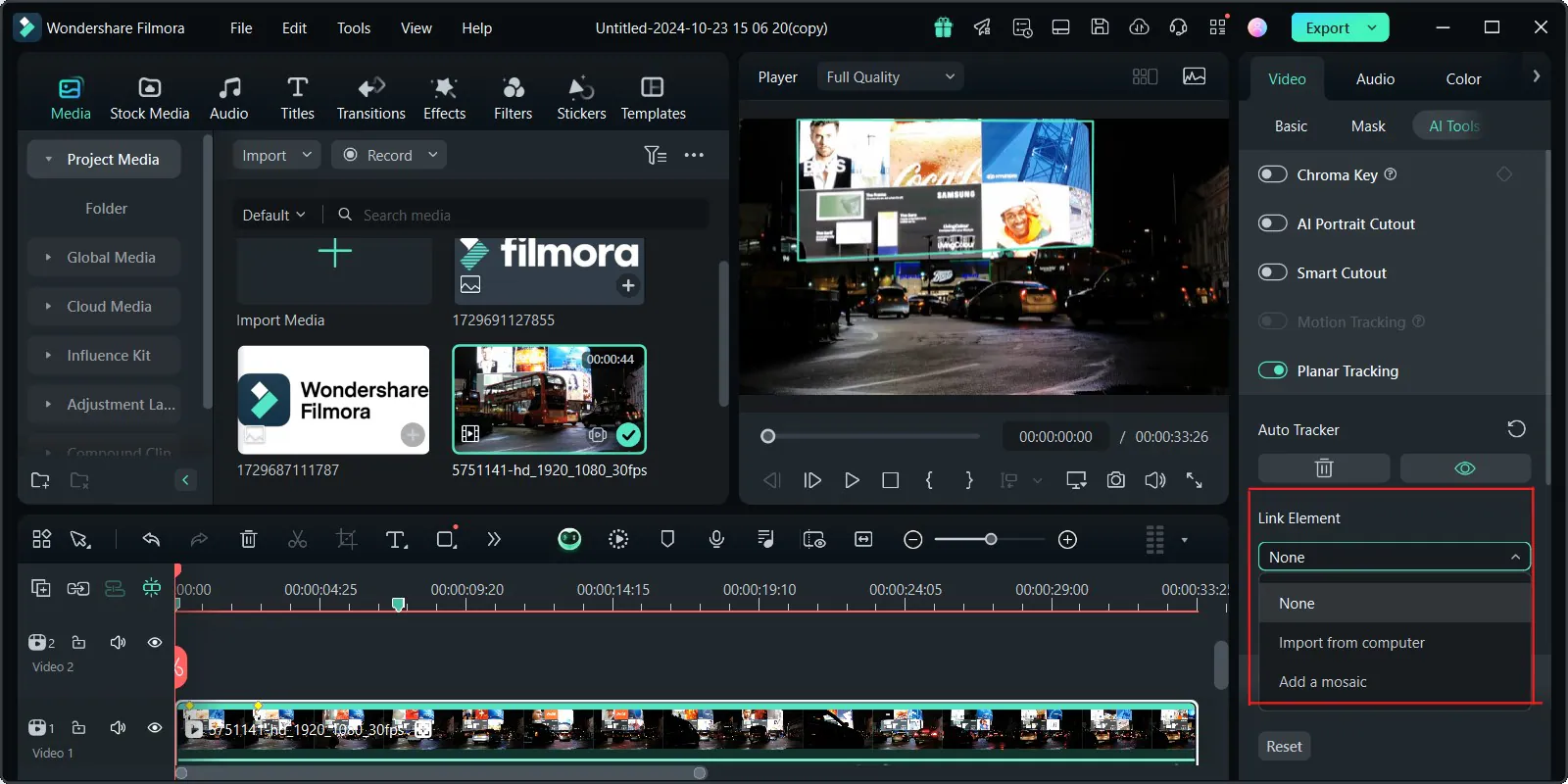Expand the Global Media folder

click(104, 257)
